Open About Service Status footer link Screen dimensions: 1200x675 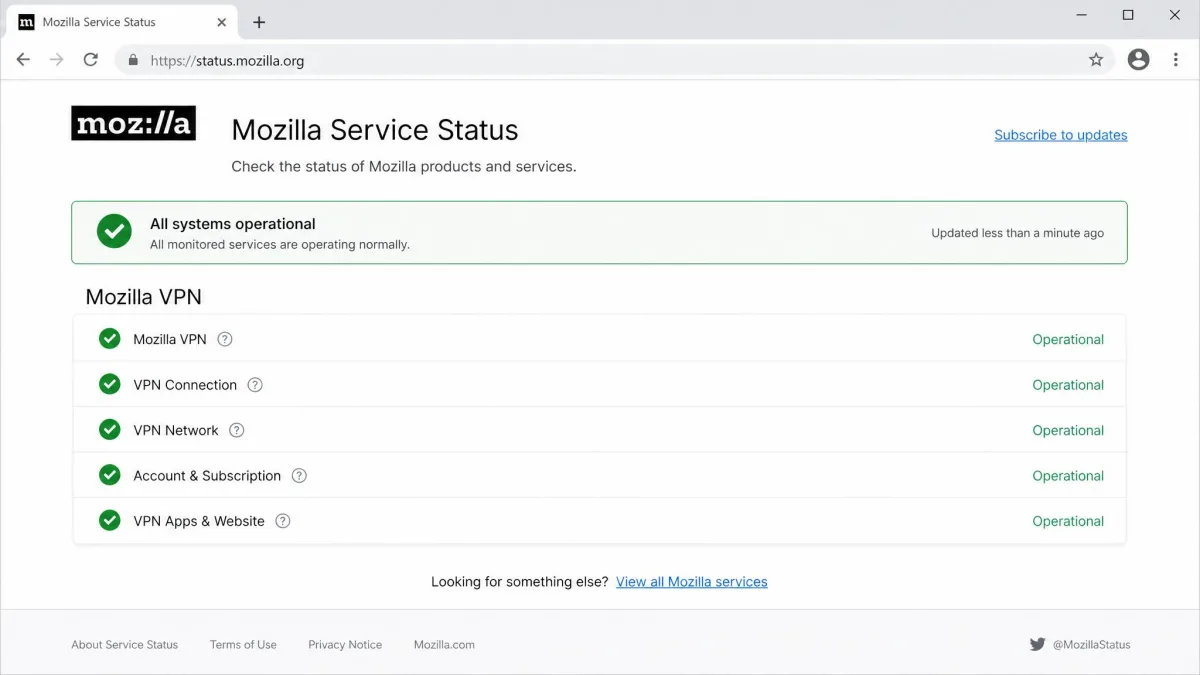pos(124,645)
